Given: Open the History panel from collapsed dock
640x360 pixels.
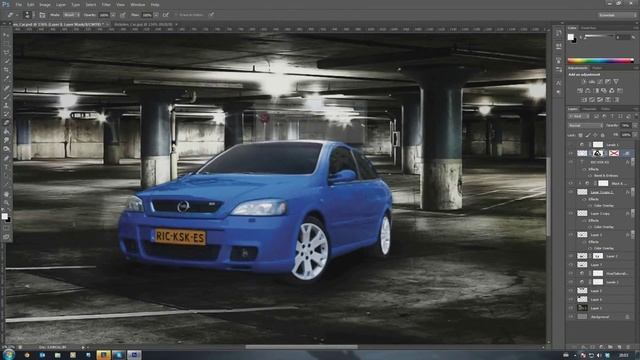Looking at the screenshot, I should point(558,34).
